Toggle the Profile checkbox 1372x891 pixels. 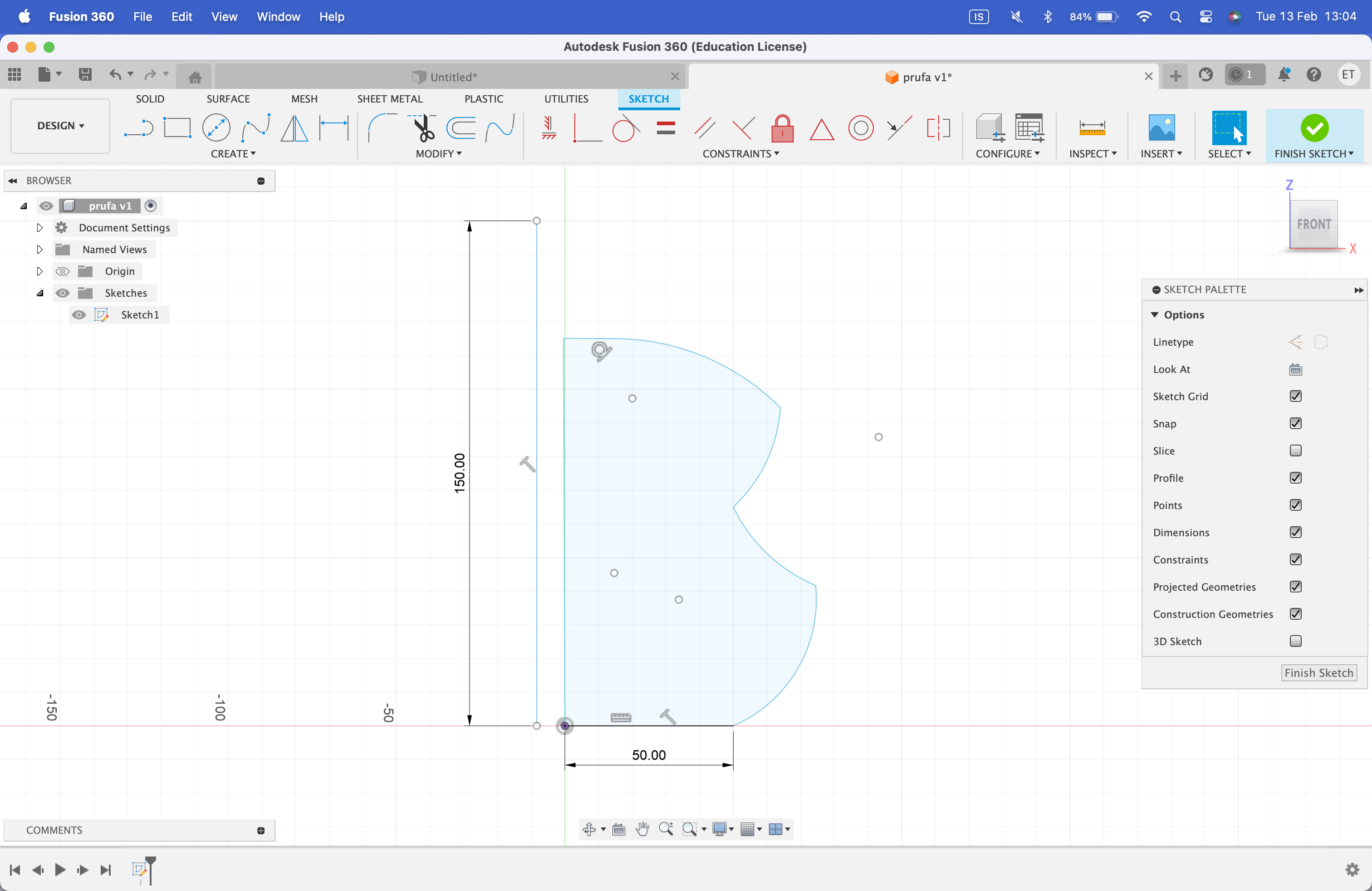(1295, 478)
